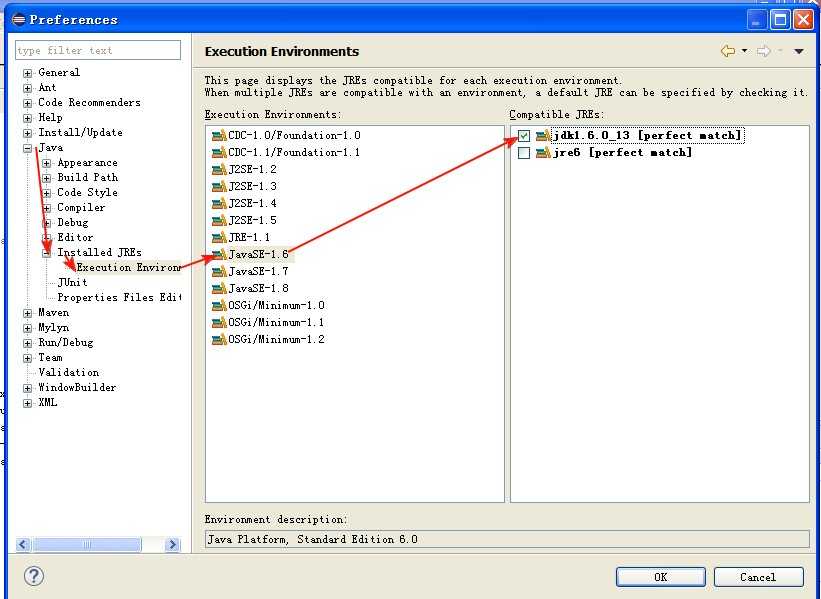The width and height of the screenshot is (821, 599).
Task: Click the J2SE-1.5 environment icon
Action: pyautogui.click(x=219, y=220)
